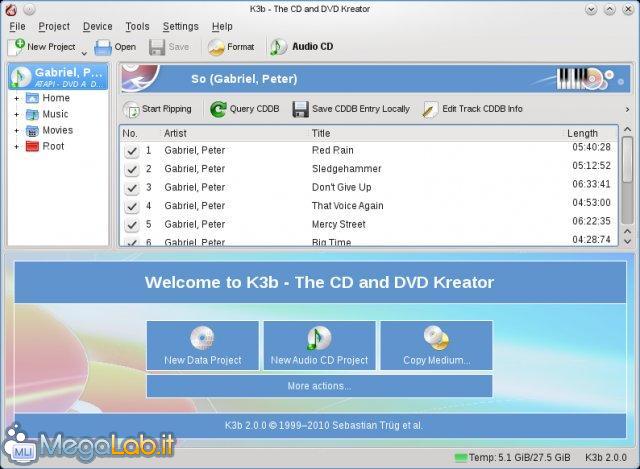This screenshot has height=469, width=640.
Task: Uncheck track 2 Sledgehammer checkbox
Action: click(132, 169)
